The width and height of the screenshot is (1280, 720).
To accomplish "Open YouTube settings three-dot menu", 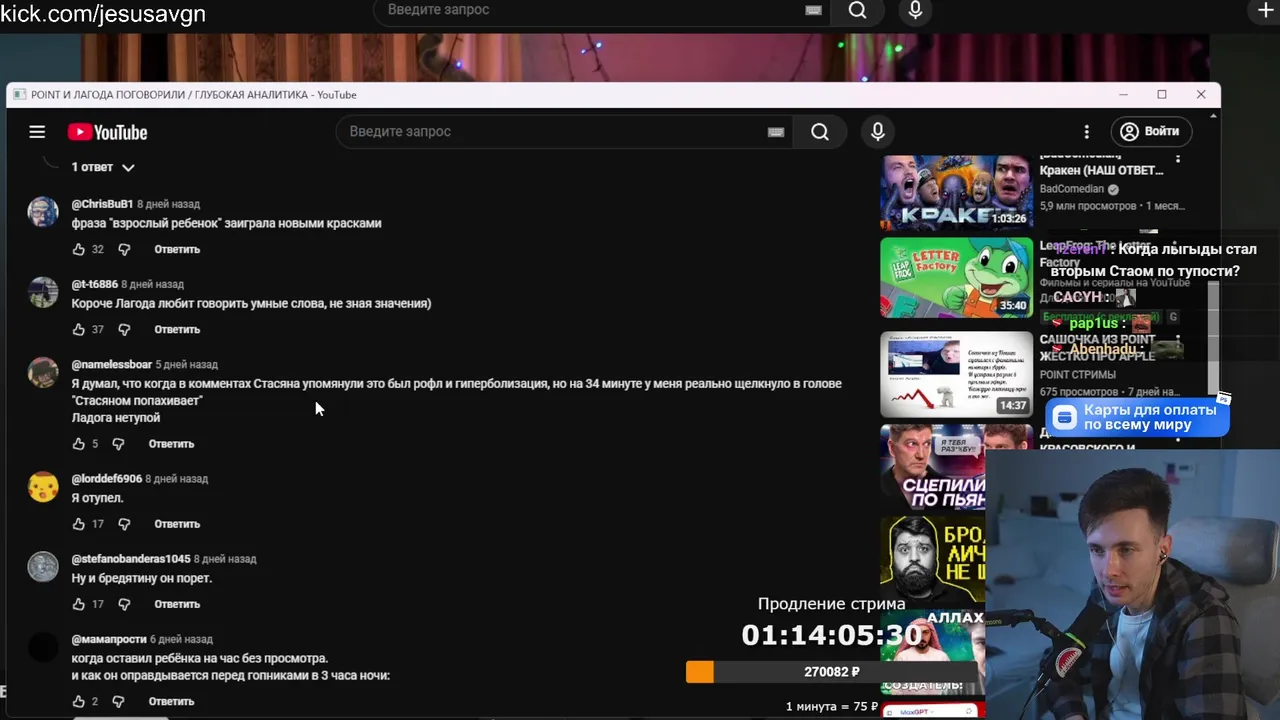I will click(x=1086, y=132).
